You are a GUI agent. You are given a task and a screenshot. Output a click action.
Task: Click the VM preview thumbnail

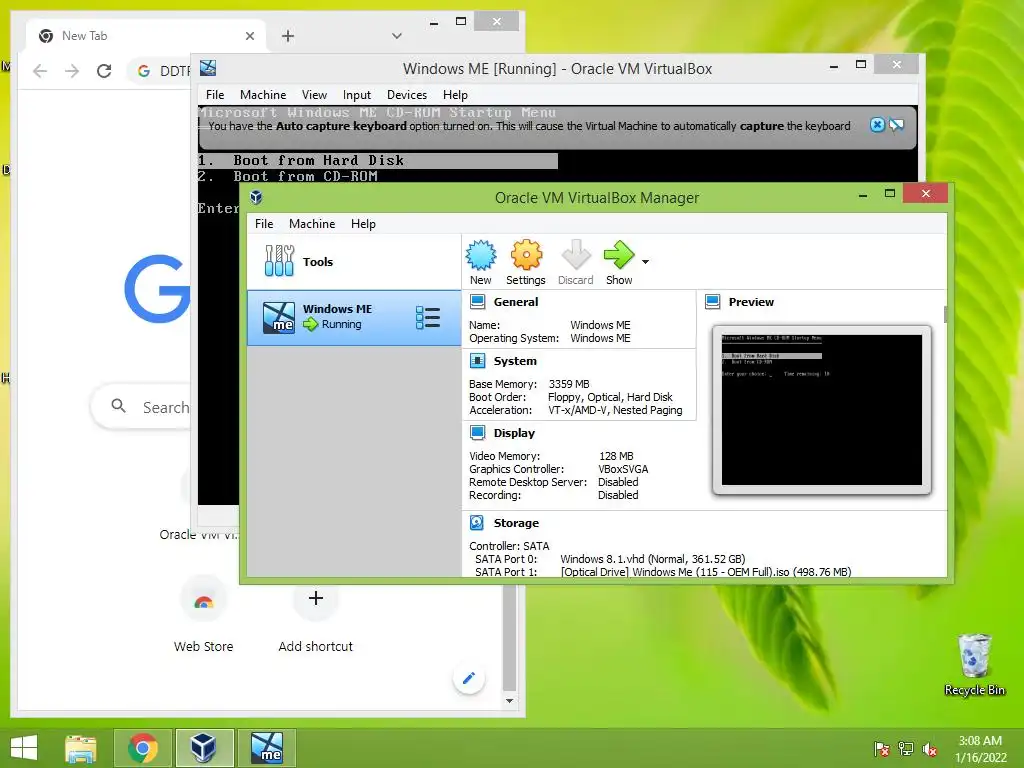(822, 409)
